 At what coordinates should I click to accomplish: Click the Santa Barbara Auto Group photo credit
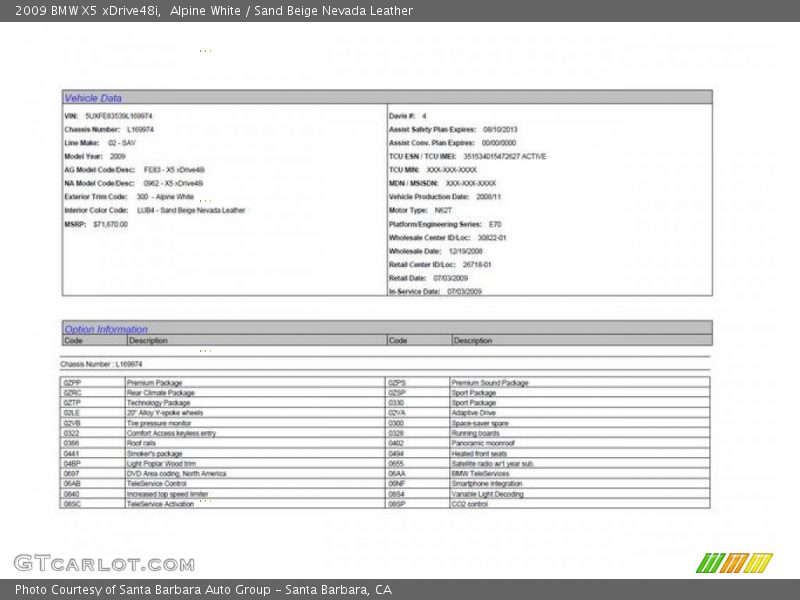tap(203, 590)
